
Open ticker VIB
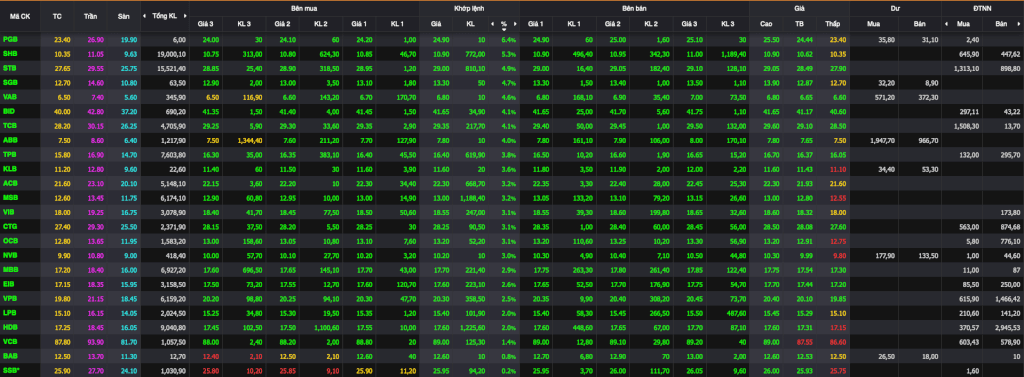point(10,212)
